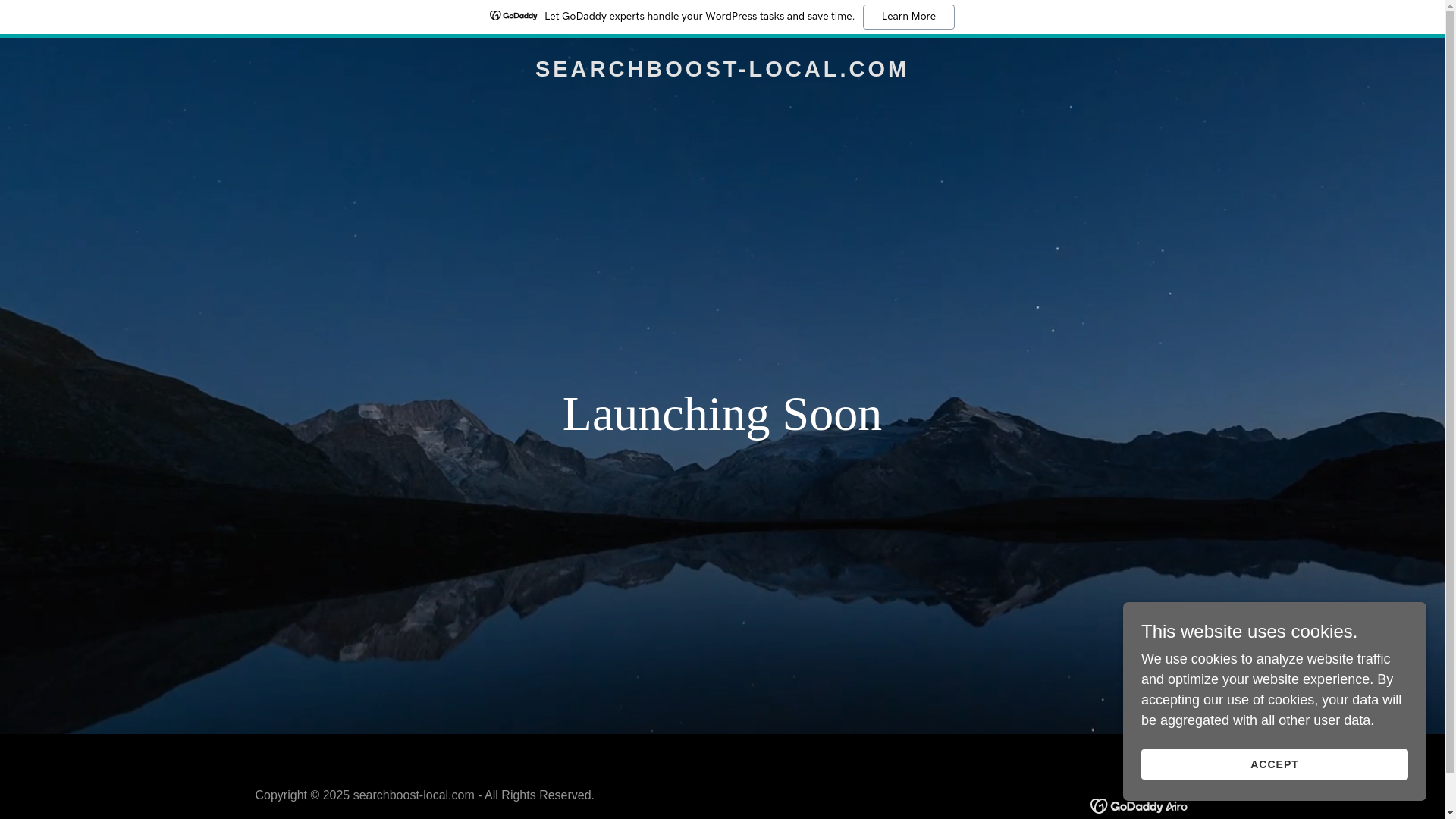Open the SEARCHBOOST-LOCAL.COM site title link

pyautogui.click(x=721, y=69)
